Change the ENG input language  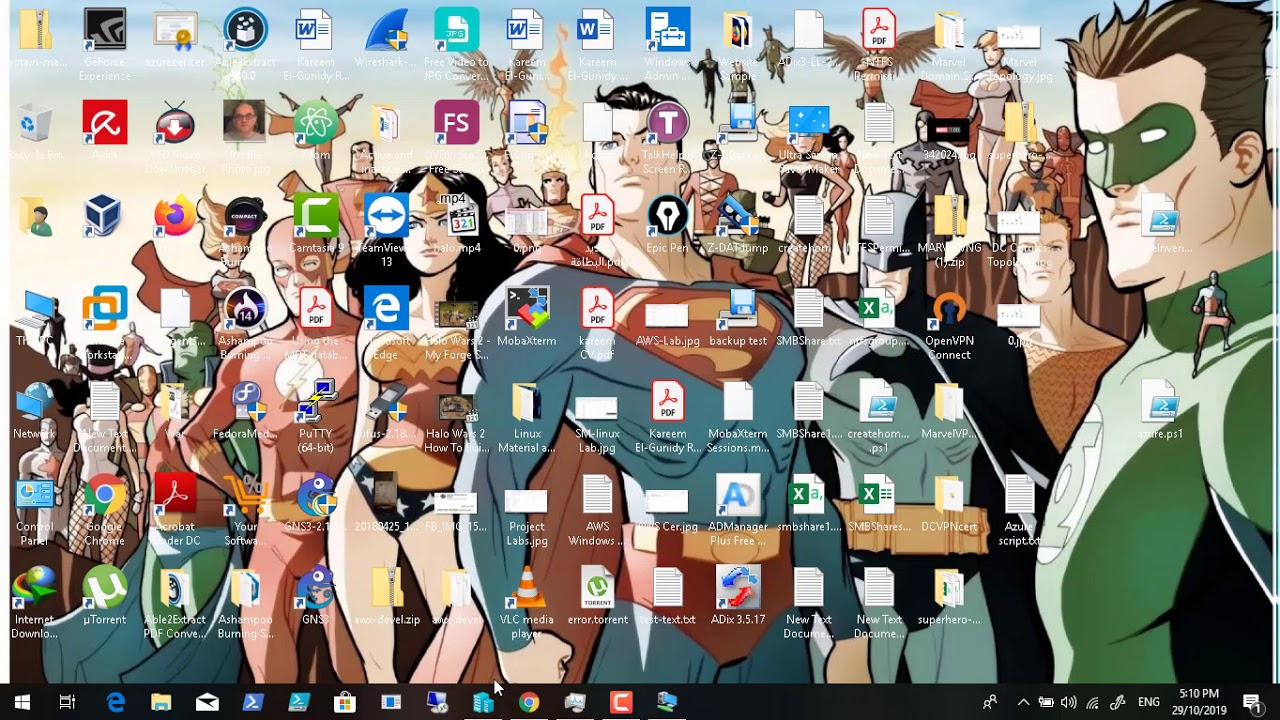click(1148, 702)
